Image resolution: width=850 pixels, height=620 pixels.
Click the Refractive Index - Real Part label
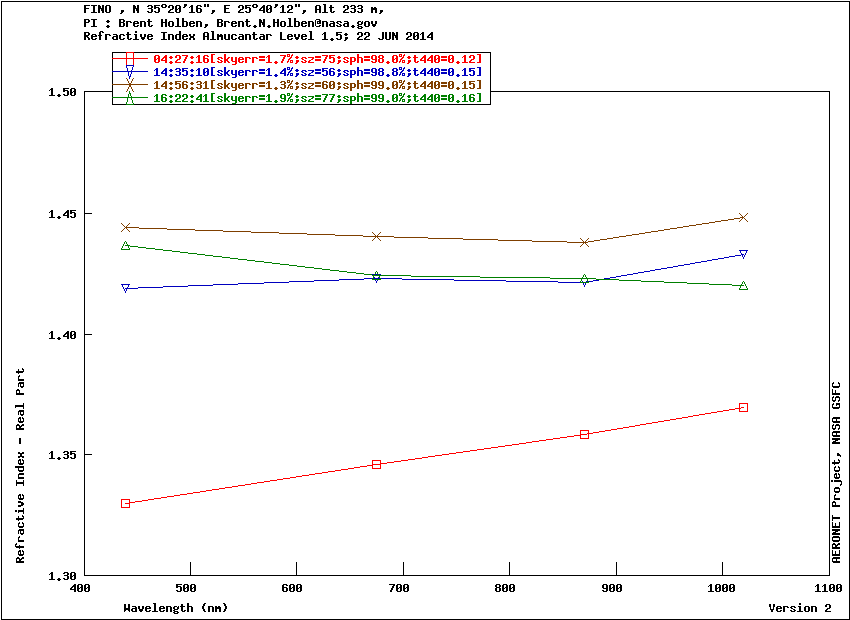21,466
